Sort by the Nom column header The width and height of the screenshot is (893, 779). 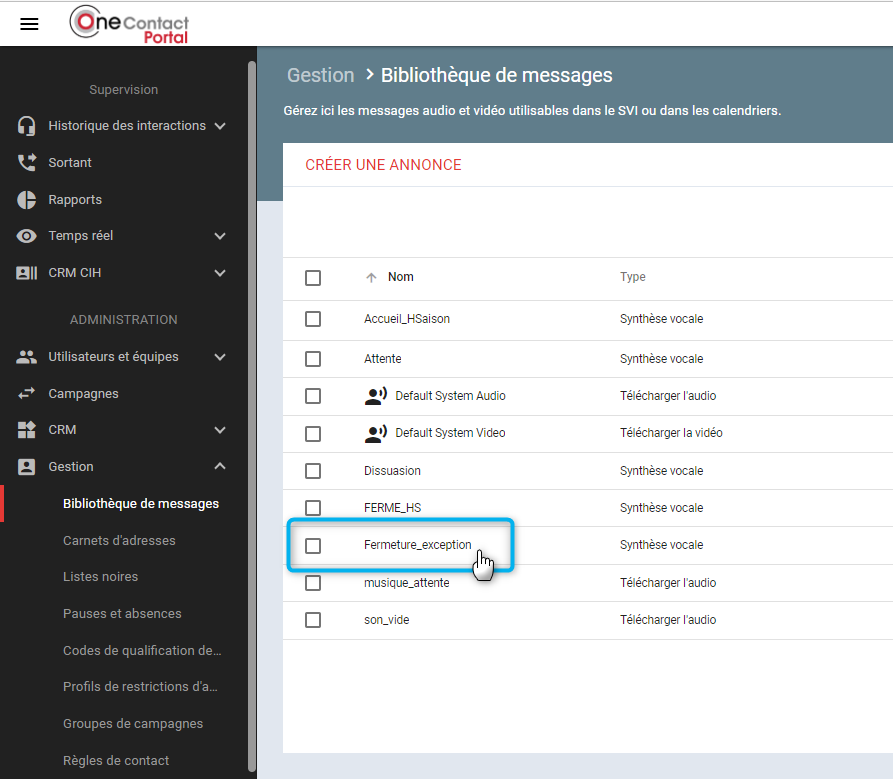[401, 277]
